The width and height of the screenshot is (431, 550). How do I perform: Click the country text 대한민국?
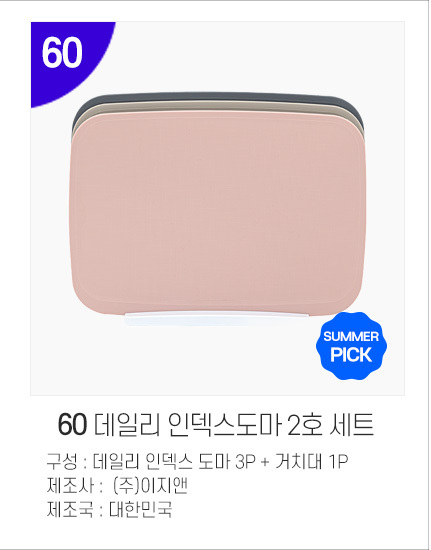141,510
